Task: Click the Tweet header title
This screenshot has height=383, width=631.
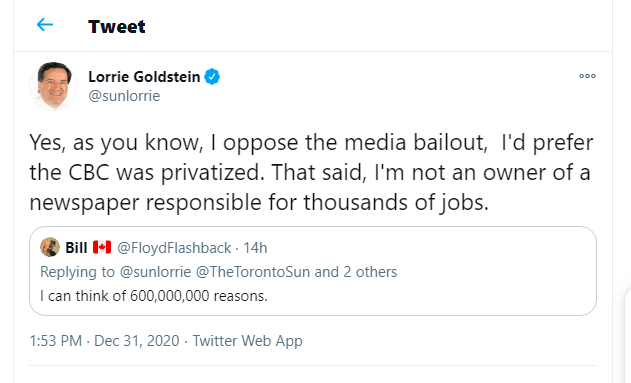Action: [117, 27]
